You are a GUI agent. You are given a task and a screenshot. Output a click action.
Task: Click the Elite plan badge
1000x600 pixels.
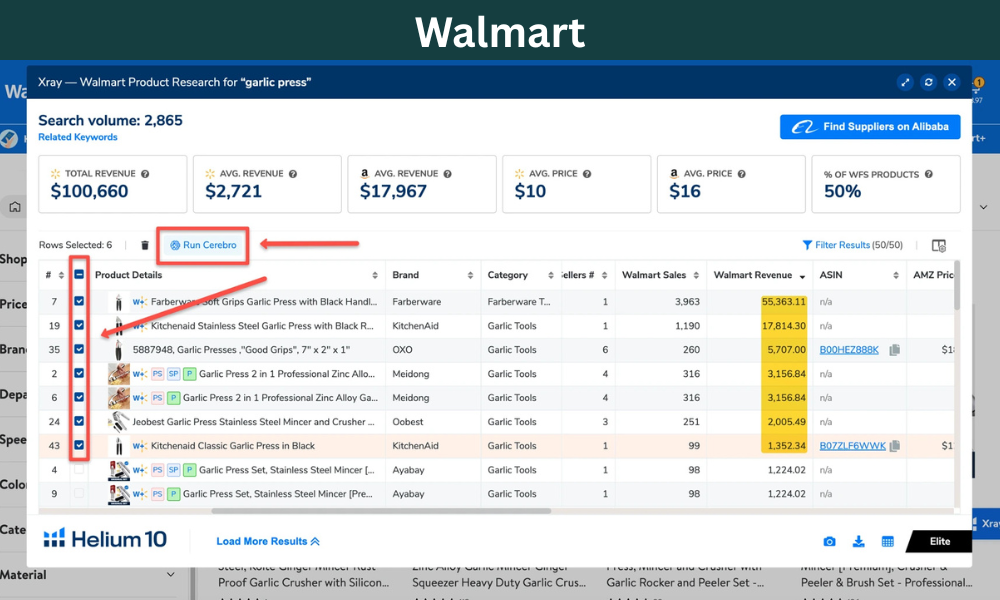click(939, 541)
